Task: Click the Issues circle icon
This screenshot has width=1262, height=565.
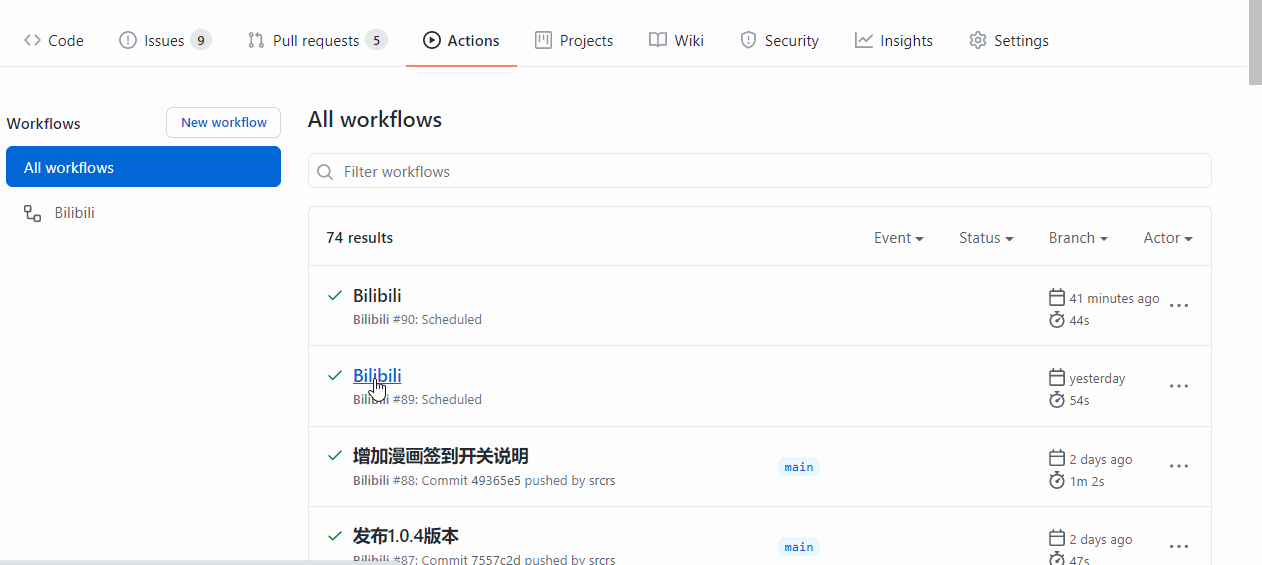Action: pyautogui.click(x=127, y=41)
